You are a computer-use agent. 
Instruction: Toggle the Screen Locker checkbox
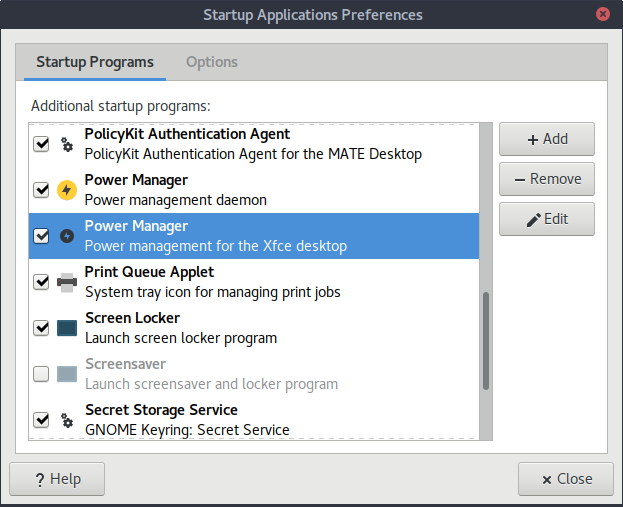(x=41, y=328)
